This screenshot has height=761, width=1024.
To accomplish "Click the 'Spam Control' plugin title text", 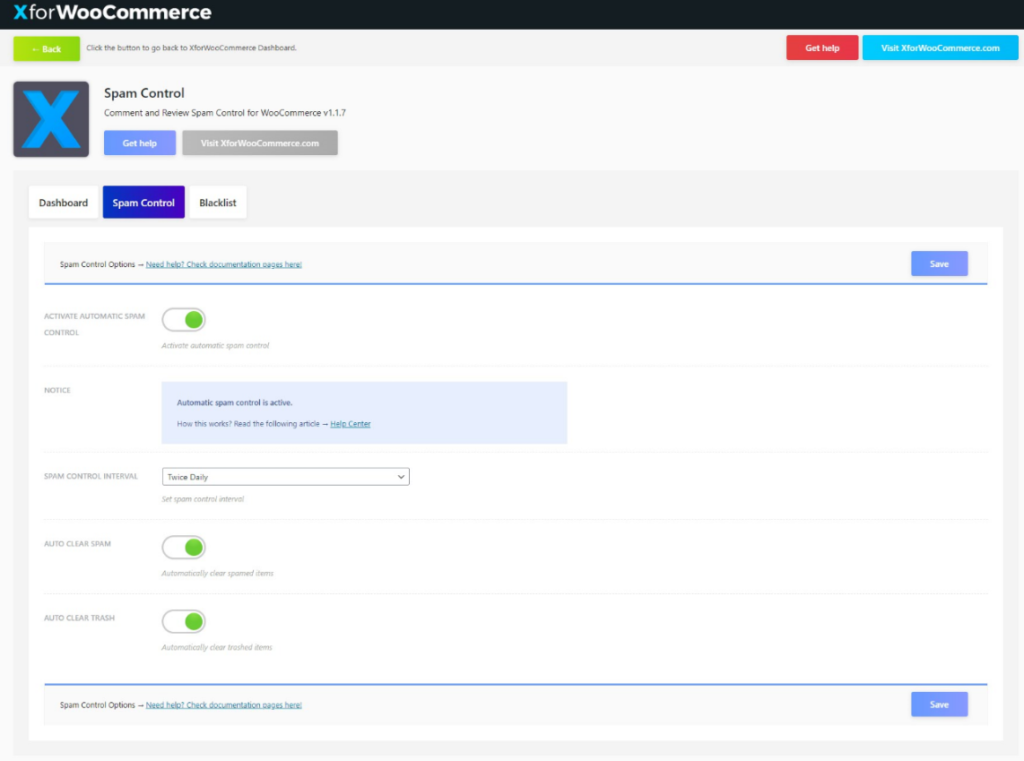I will pyautogui.click(x=144, y=93).
